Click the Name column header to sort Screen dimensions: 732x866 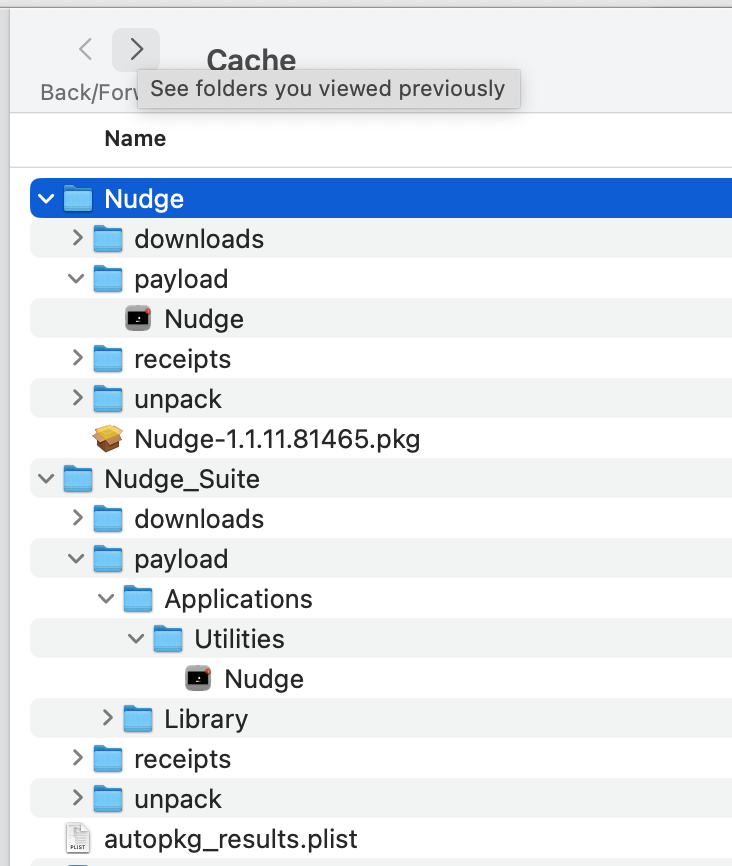[x=135, y=138]
